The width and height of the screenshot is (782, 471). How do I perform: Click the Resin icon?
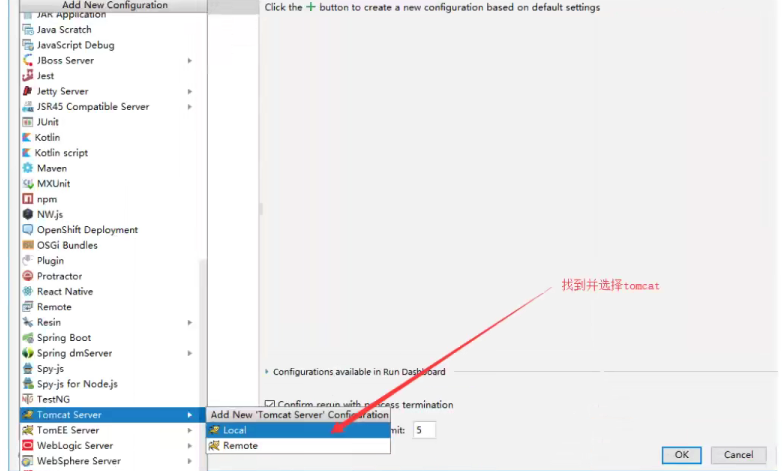pyautogui.click(x=28, y=322)
